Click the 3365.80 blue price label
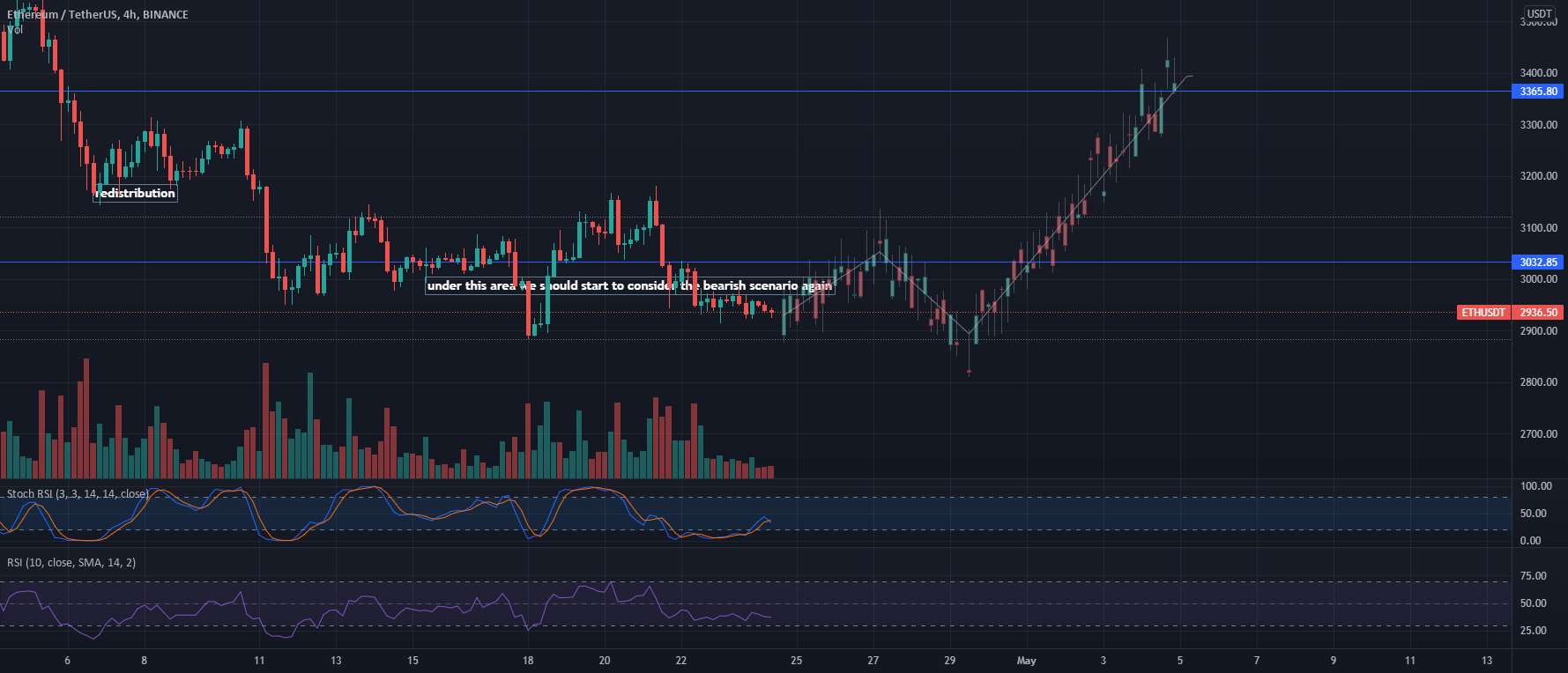The height and width of the screenshot is (673, 1568). 1538,92
